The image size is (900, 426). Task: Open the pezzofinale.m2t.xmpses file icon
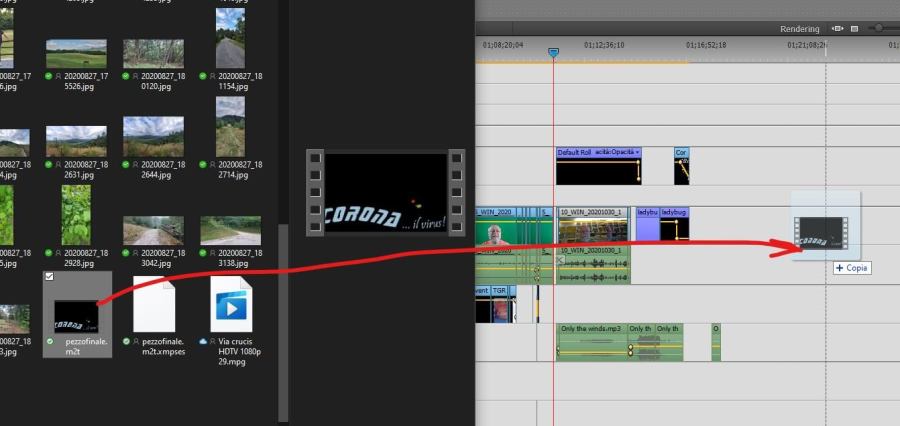pyautogui.click(x=154, y=305)
